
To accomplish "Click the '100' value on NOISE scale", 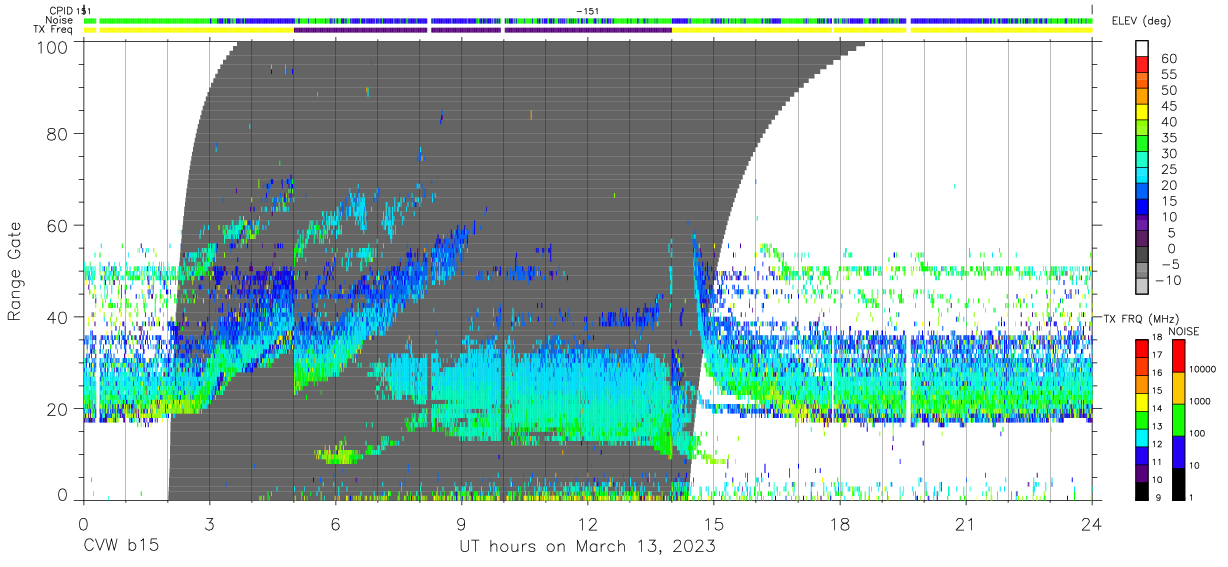I will (1197, 433).
